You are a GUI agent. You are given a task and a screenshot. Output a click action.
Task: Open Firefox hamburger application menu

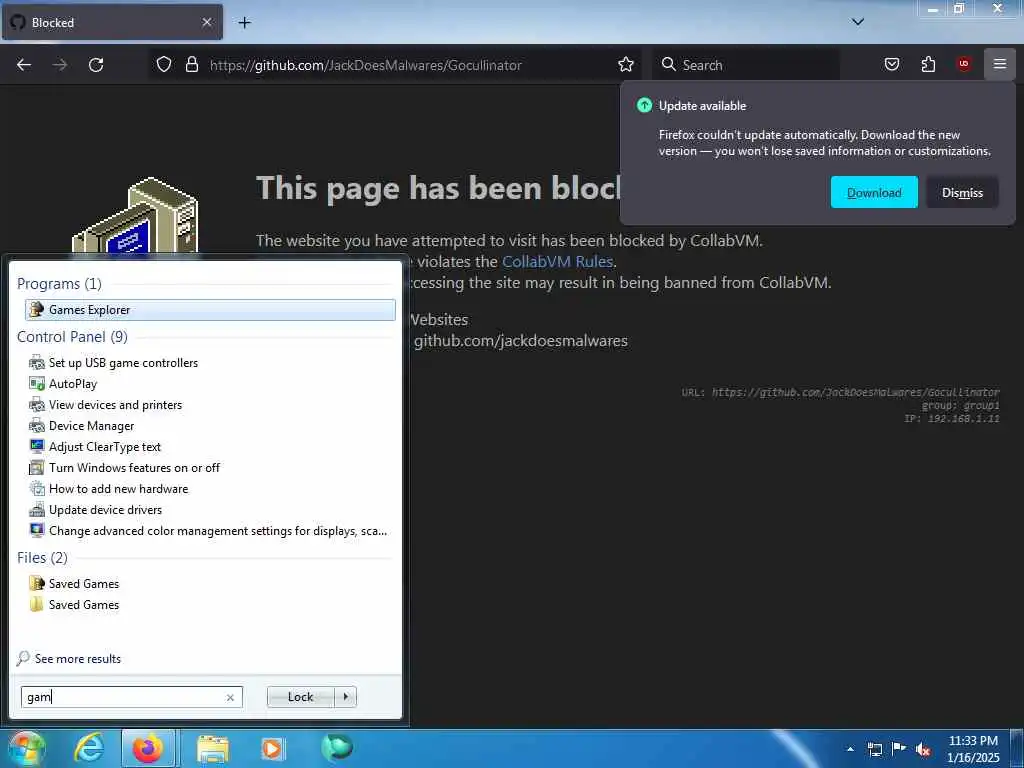(1000, 64)
